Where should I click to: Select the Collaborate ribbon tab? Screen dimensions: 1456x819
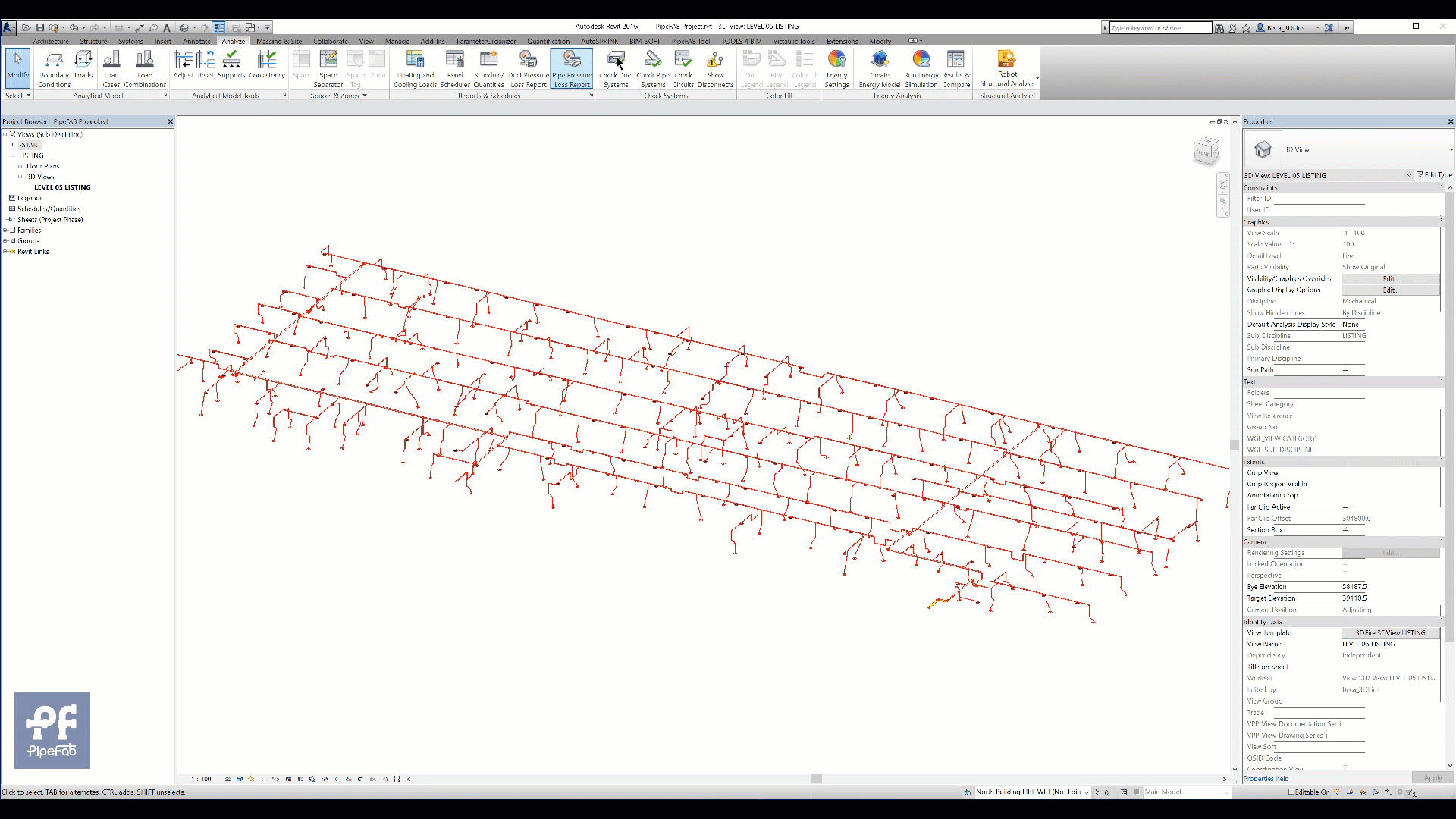coord(330,42)
